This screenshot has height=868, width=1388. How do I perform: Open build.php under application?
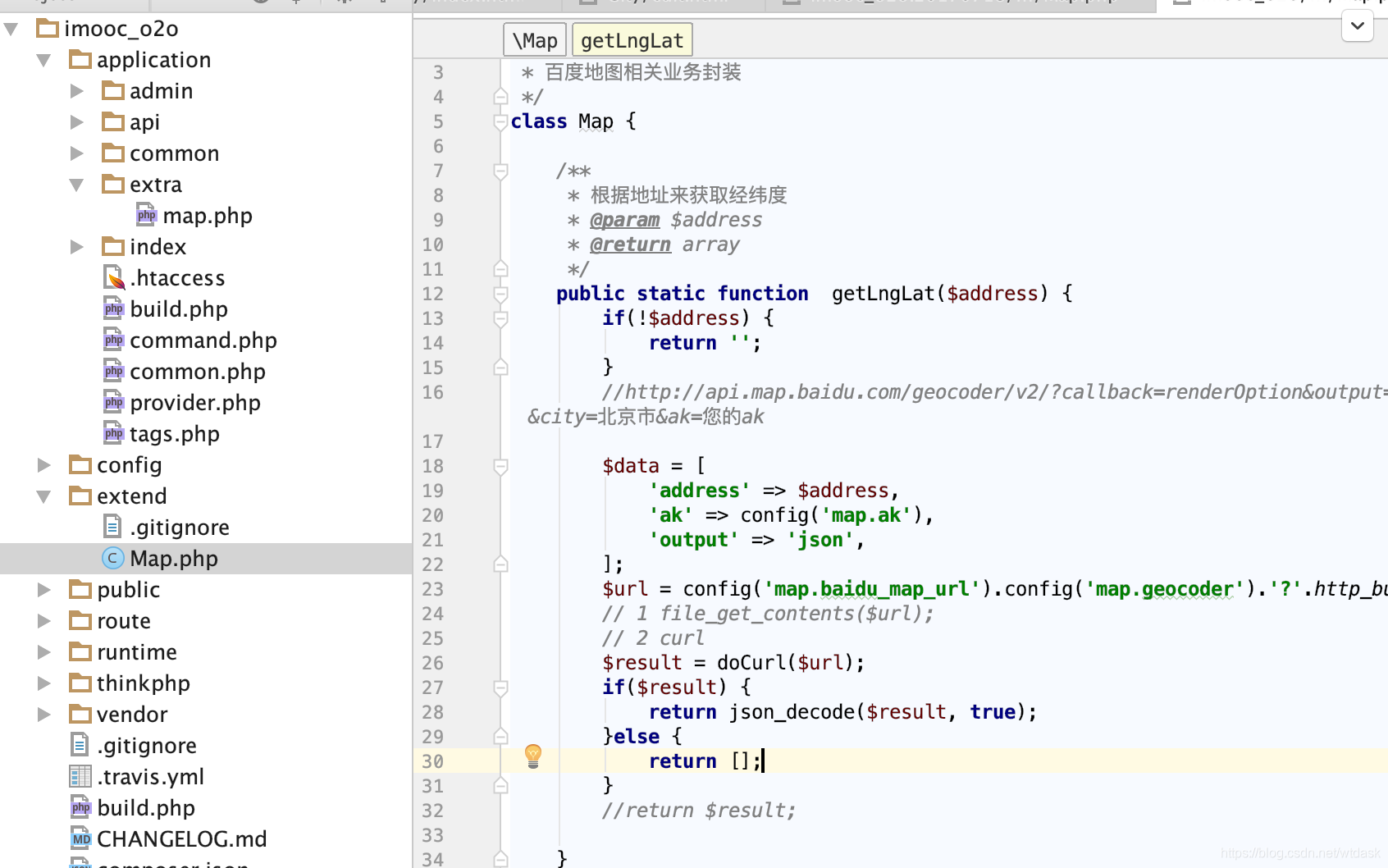tap(179, 309)
